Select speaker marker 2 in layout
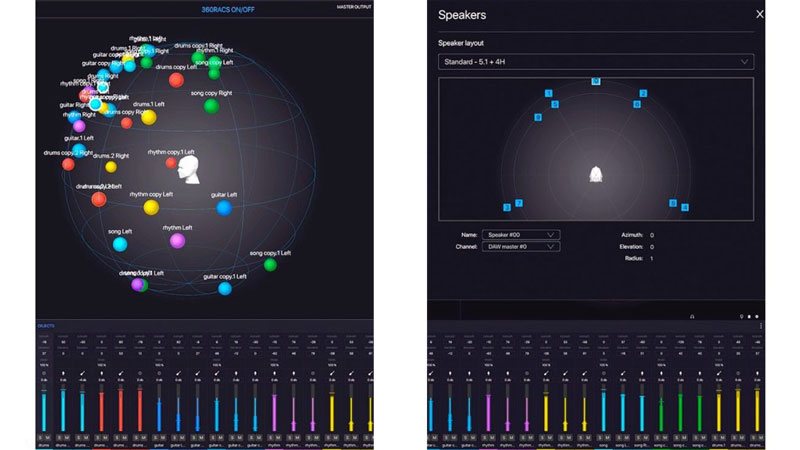Image resolution: width=800 pixels, height=450 pixels. (643, 94)
